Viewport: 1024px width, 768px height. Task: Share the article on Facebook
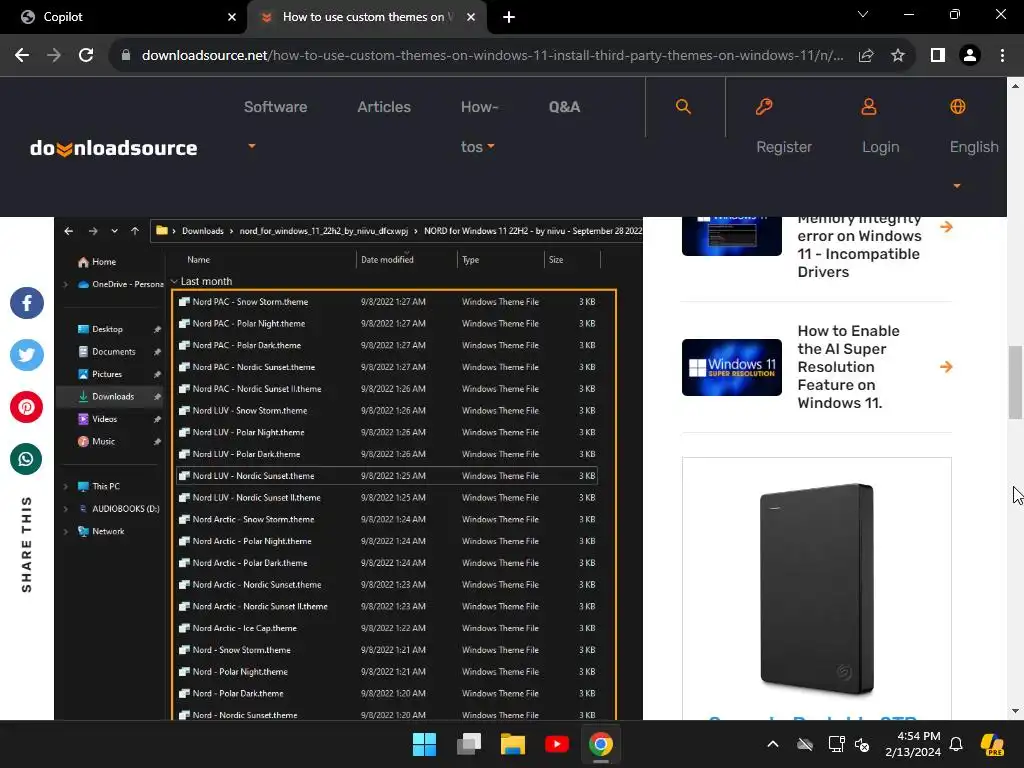coord(27,303)
